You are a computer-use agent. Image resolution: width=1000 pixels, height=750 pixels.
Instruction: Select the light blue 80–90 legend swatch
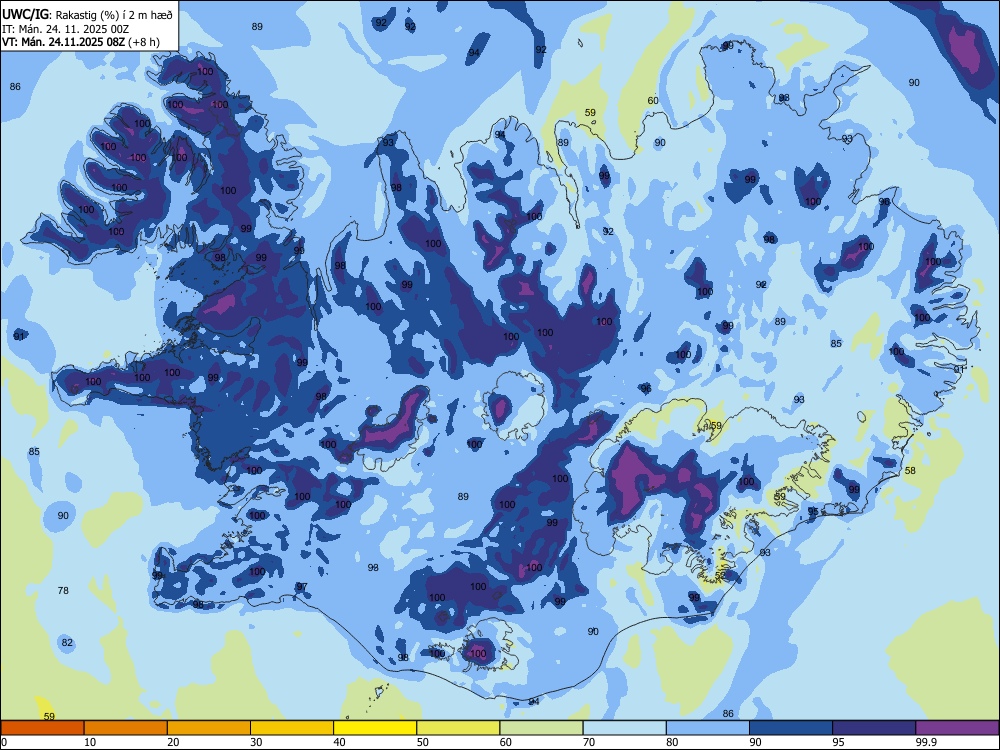[707, 728]
